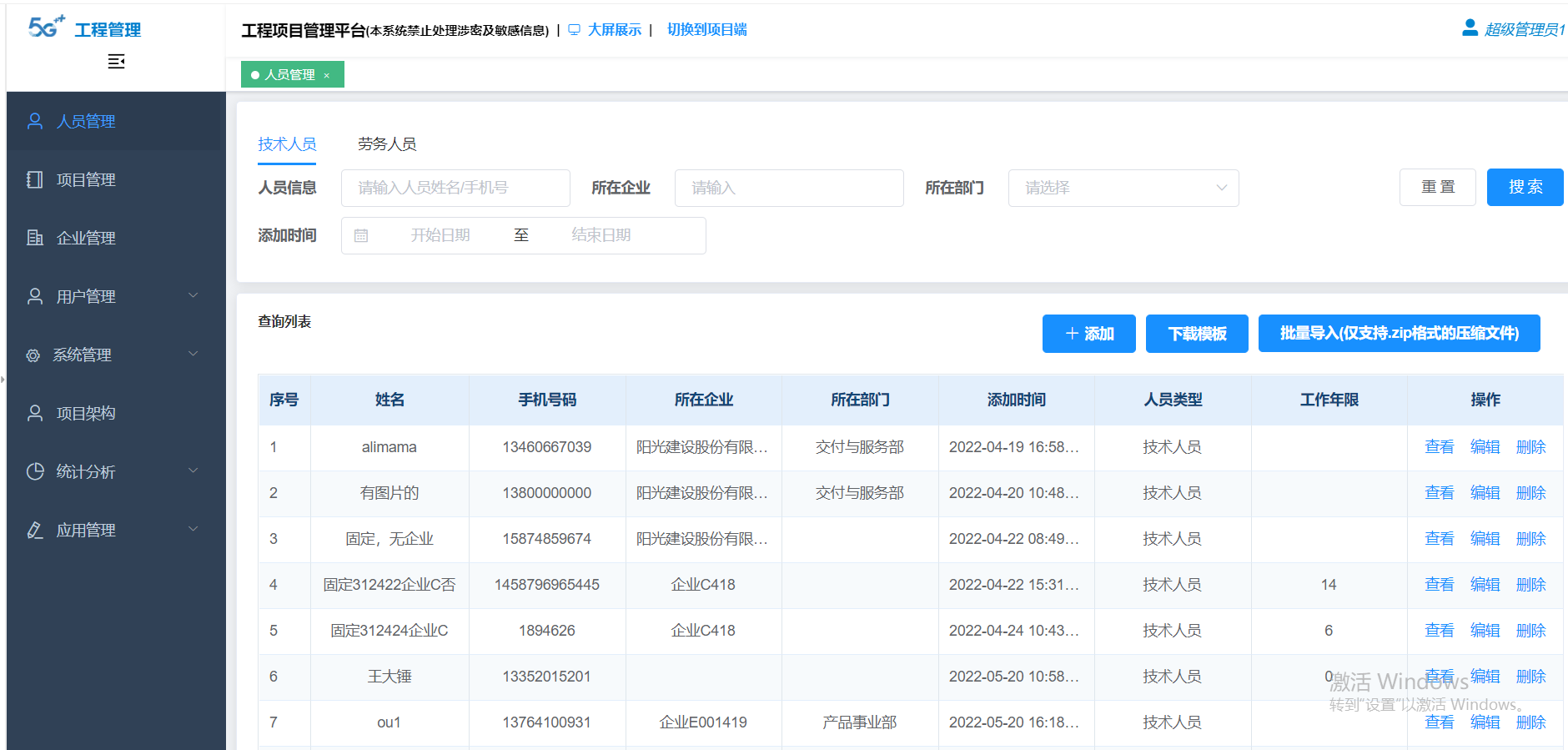Open the 所在部门 dropdown selector

[x=1123, y=189]
